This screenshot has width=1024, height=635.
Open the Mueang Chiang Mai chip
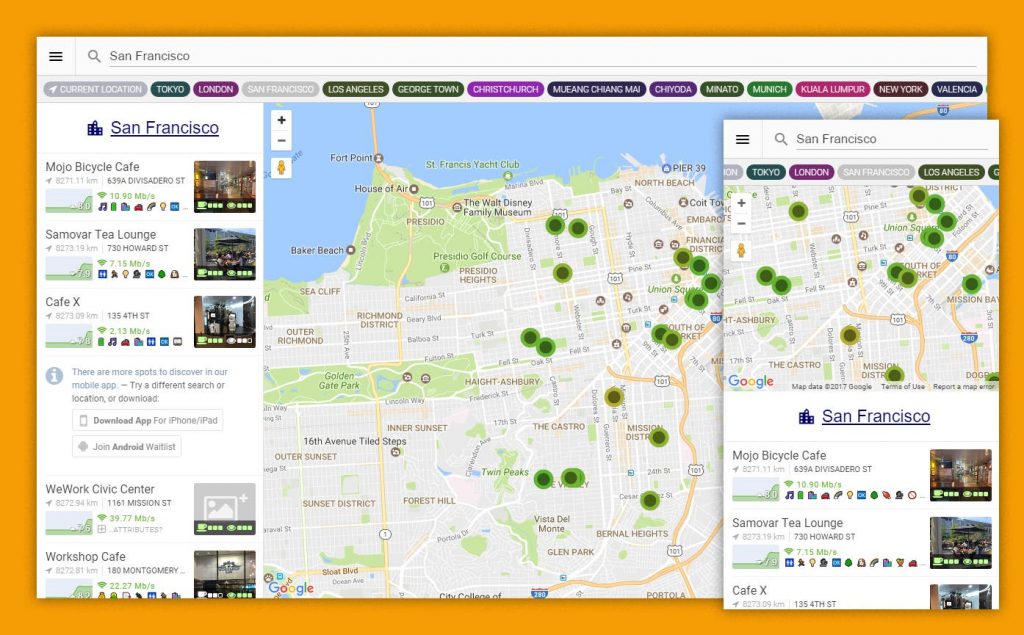point(596,90)
